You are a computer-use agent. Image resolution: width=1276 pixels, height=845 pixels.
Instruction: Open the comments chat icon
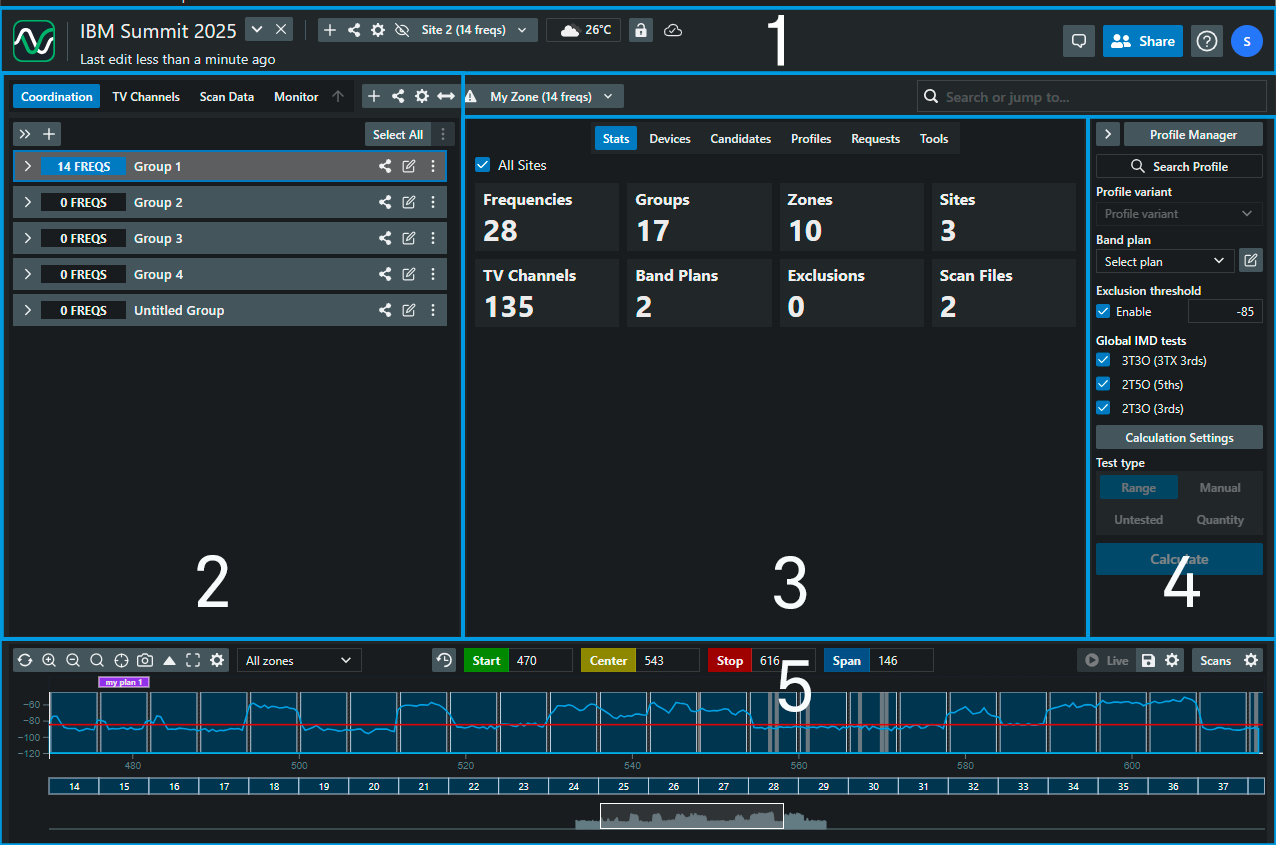(1079, 41)
